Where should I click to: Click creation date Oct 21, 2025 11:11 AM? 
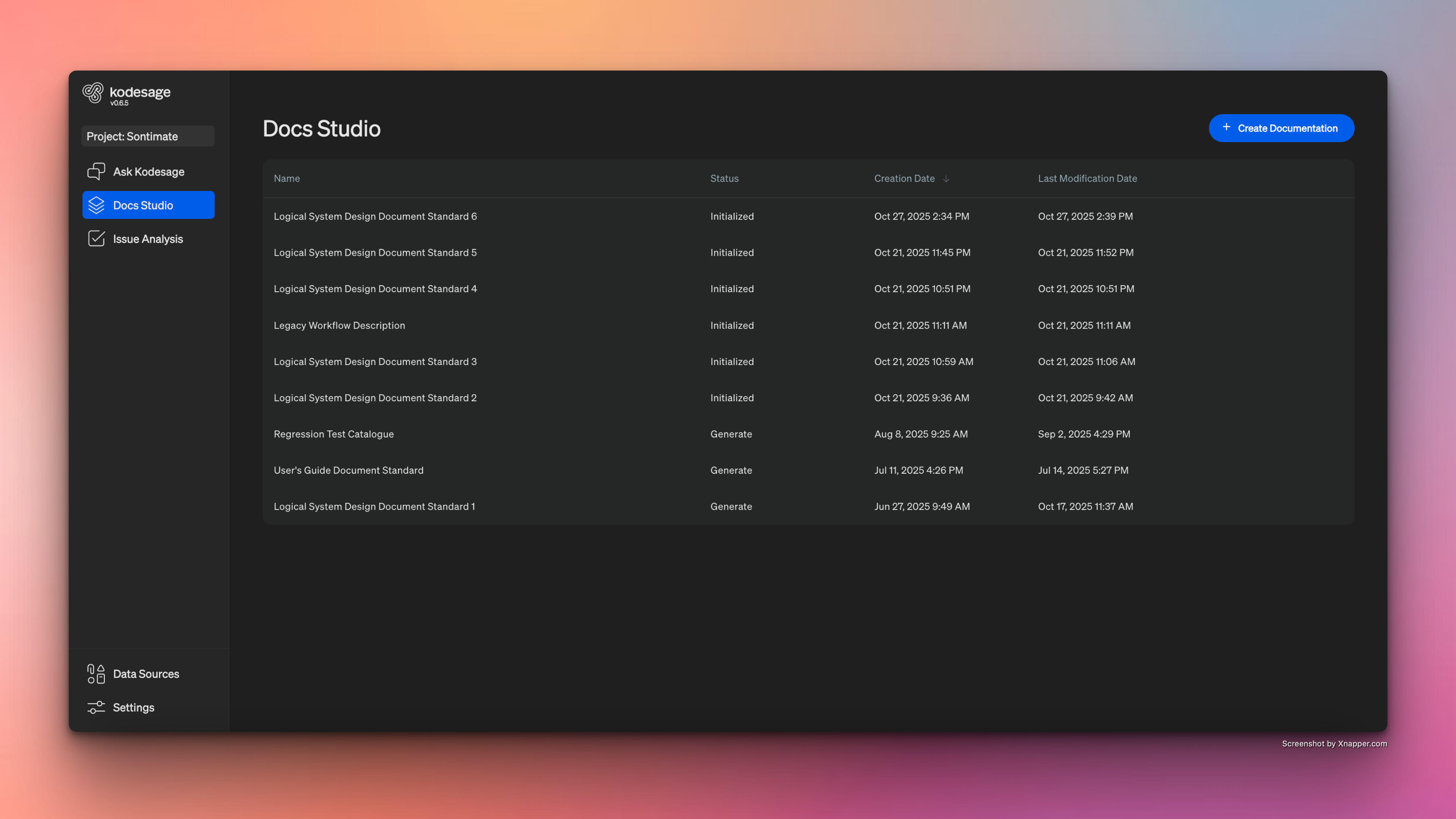(921, 325)
